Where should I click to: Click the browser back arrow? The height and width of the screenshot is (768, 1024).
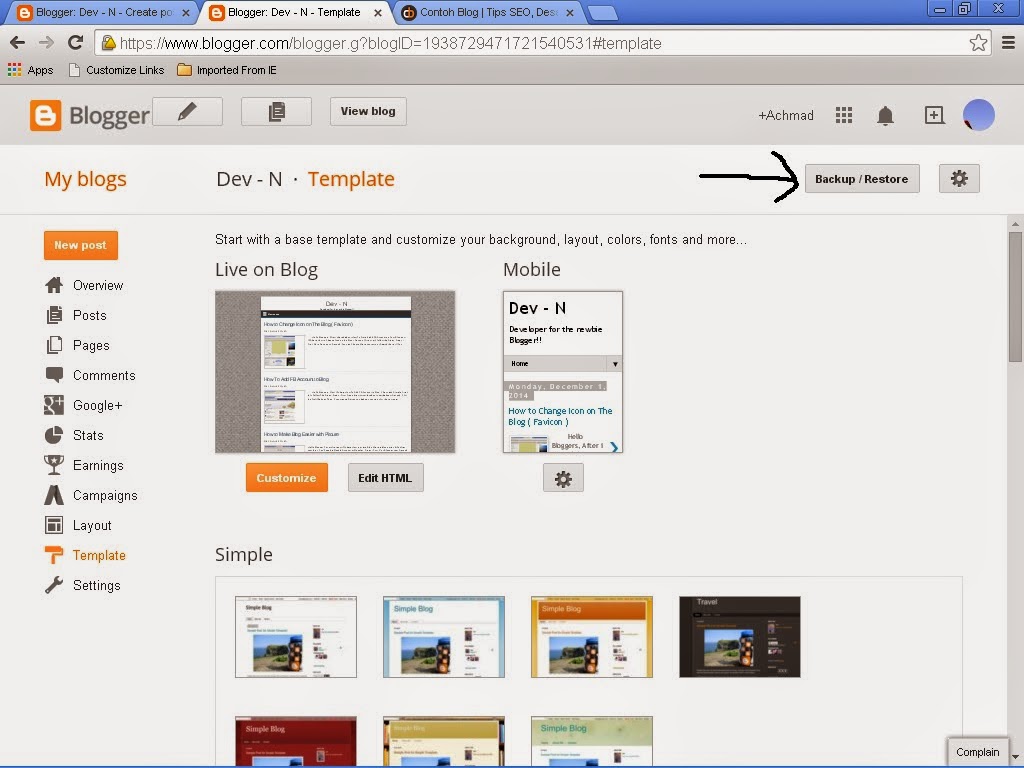coord(18,43)
